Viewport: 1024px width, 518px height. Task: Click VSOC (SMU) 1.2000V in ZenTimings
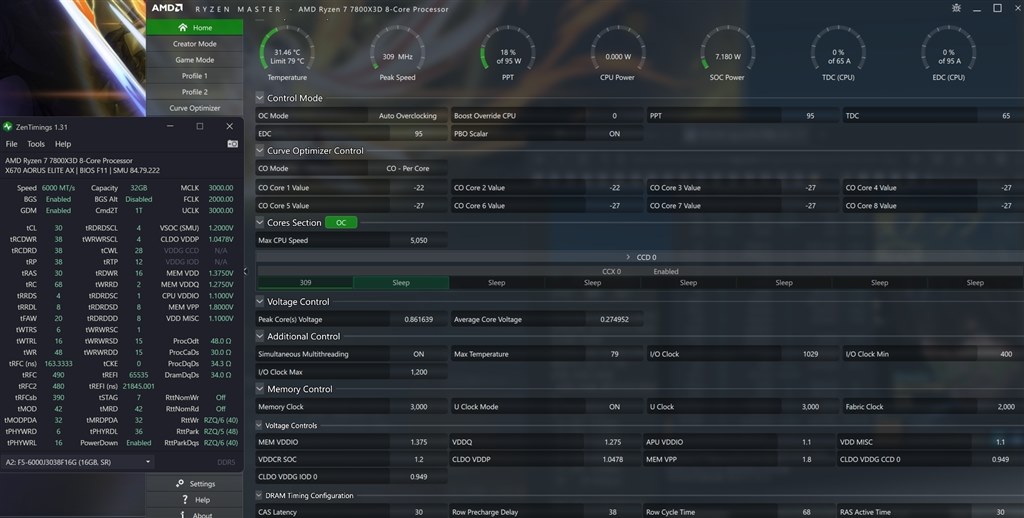tap(221, 228)
